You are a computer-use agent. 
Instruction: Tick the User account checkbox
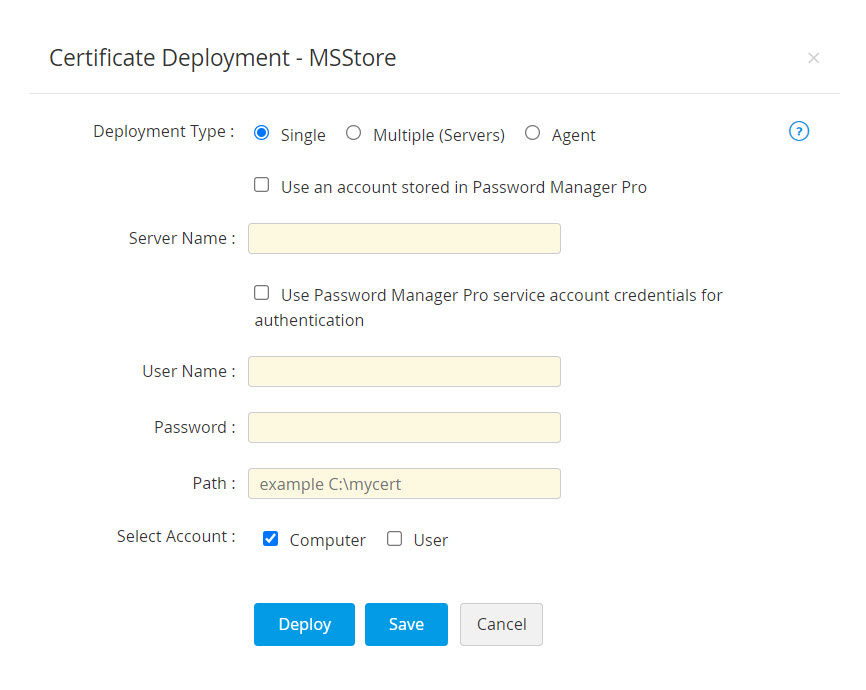point(394,539)
